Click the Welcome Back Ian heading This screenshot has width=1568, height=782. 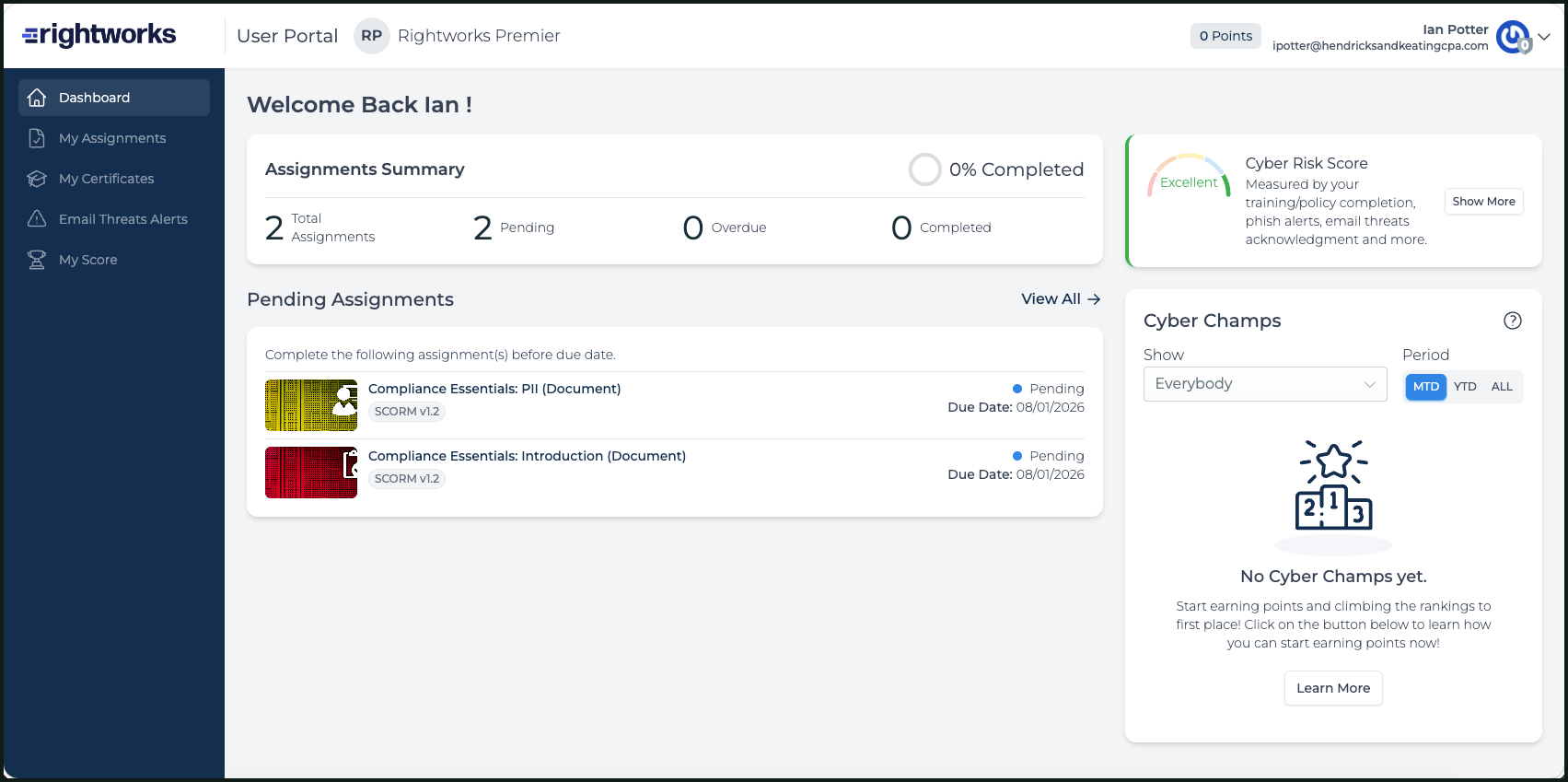(360, 105)
